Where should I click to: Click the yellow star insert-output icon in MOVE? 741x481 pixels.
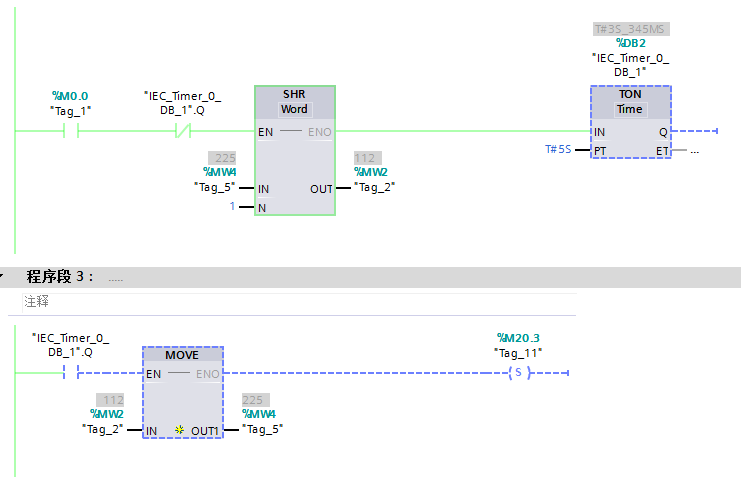pos(179,430)
